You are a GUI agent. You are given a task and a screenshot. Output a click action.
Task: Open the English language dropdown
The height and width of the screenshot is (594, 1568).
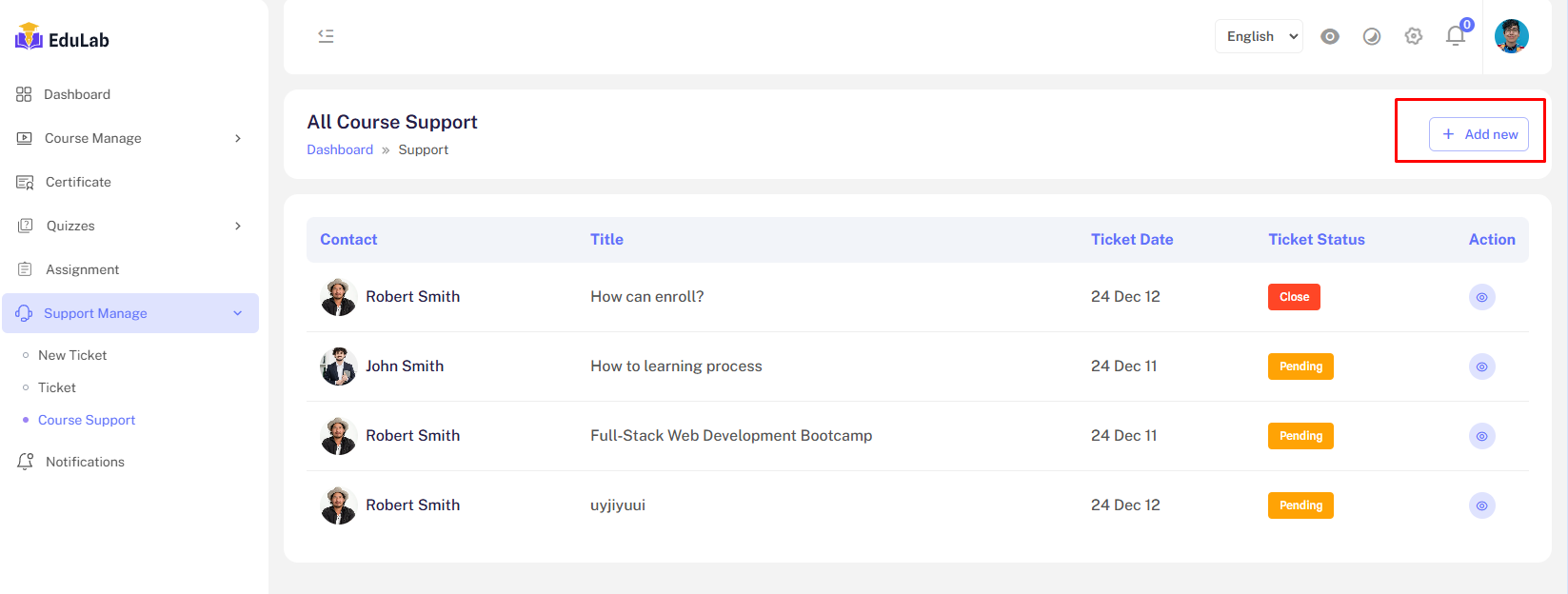(1259, 36)
